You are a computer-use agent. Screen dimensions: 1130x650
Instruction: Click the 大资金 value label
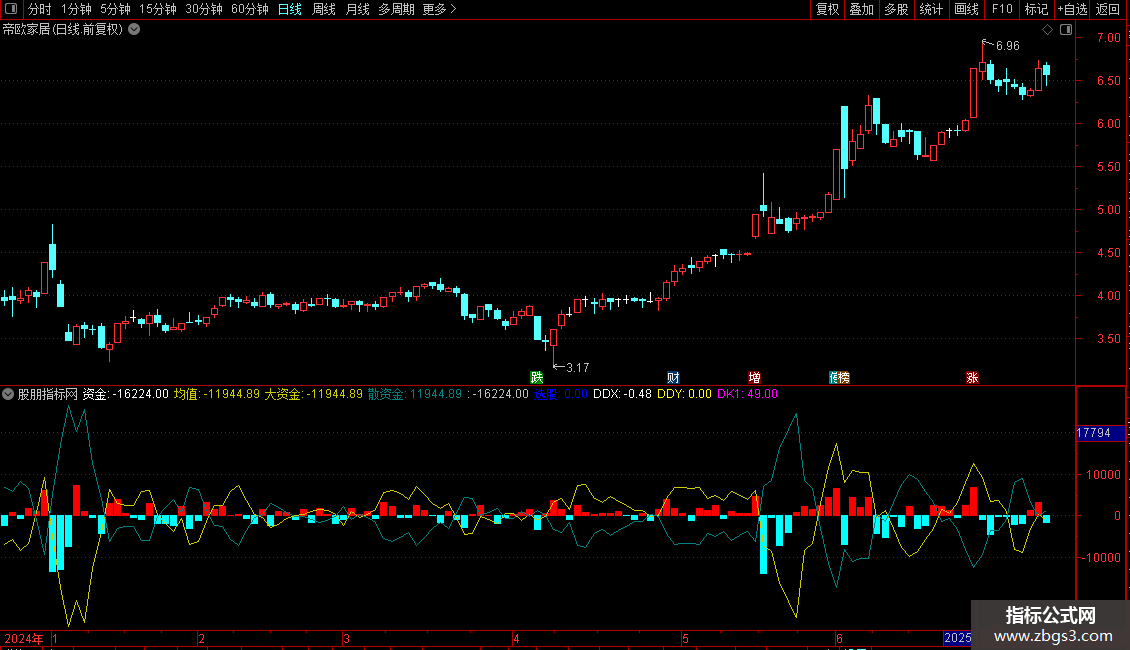coord(313,394)
